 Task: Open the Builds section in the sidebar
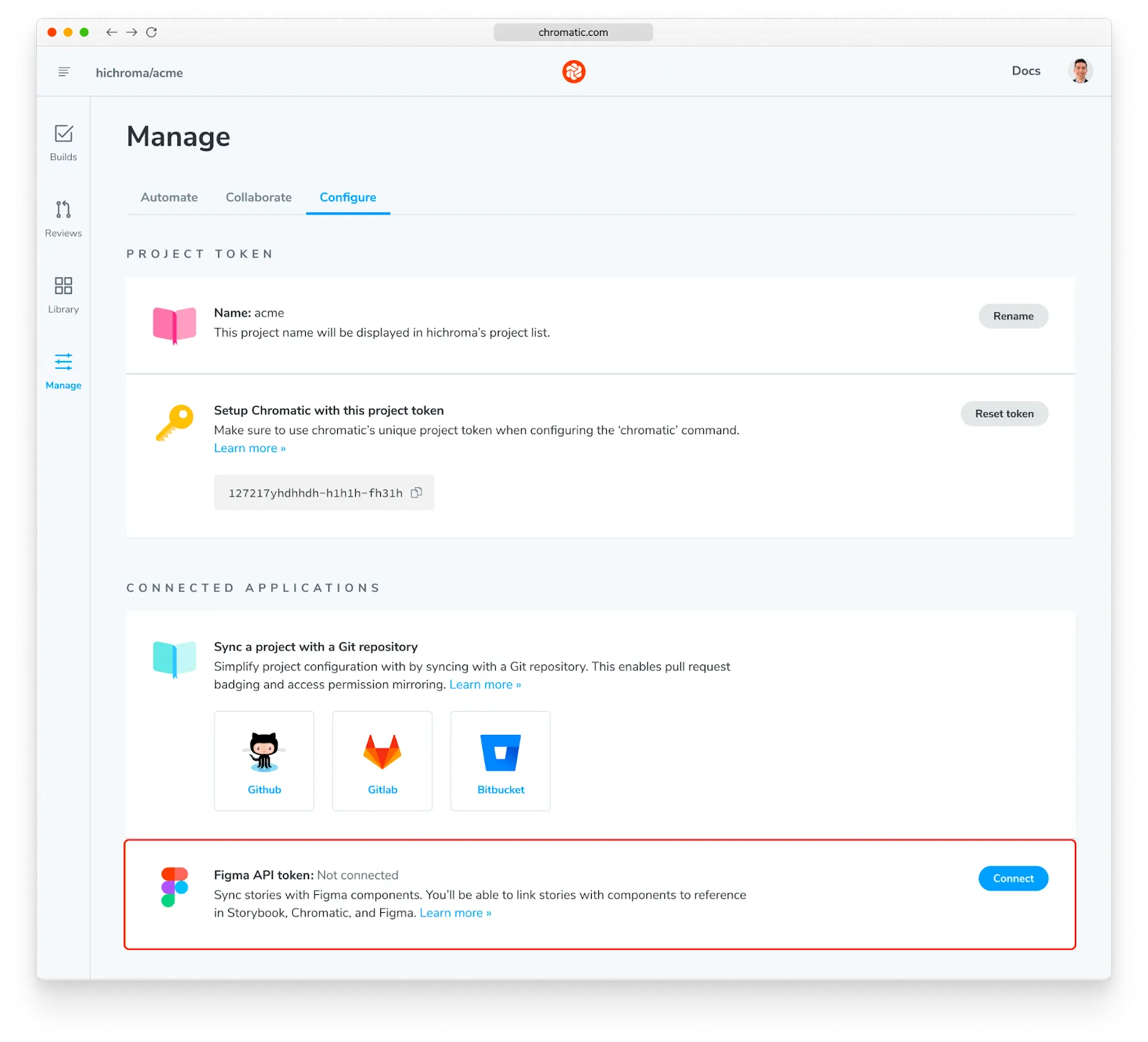pyautogui.click(x=63, y=143)
